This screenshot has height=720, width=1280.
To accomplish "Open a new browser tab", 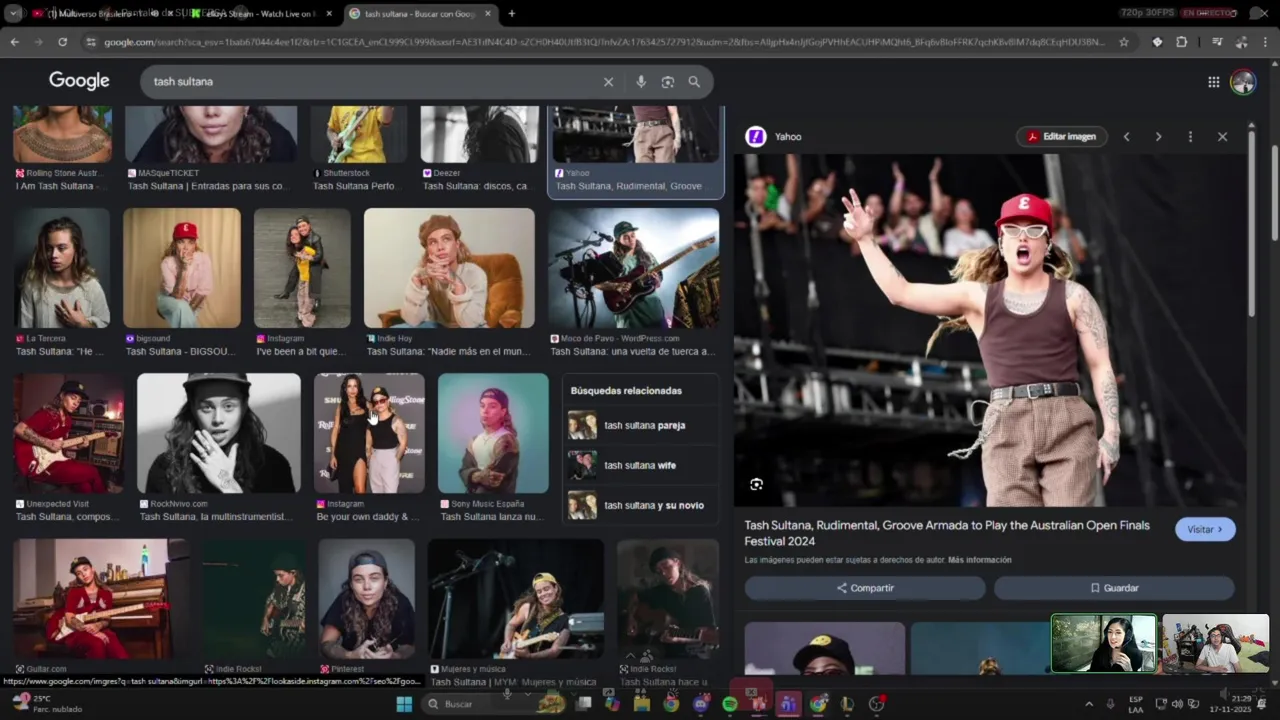I will (511, 14).
